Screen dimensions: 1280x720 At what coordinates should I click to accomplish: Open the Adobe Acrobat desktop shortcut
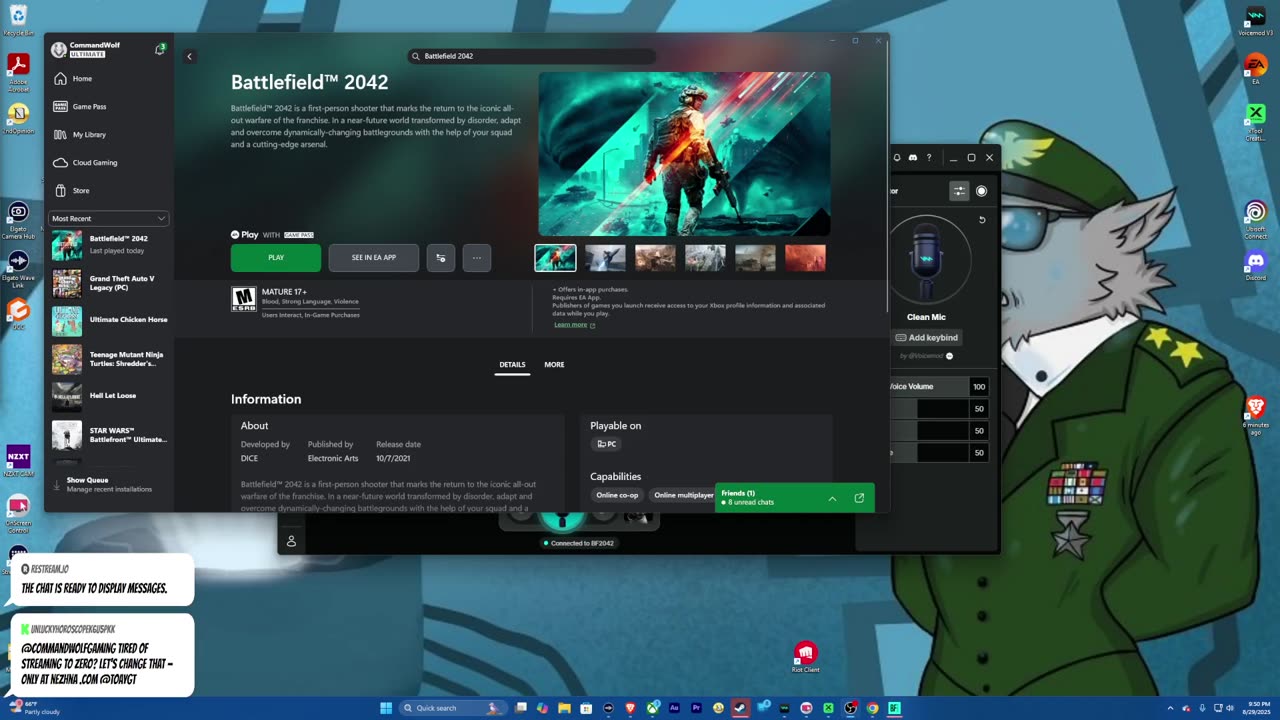click(17, 70)
